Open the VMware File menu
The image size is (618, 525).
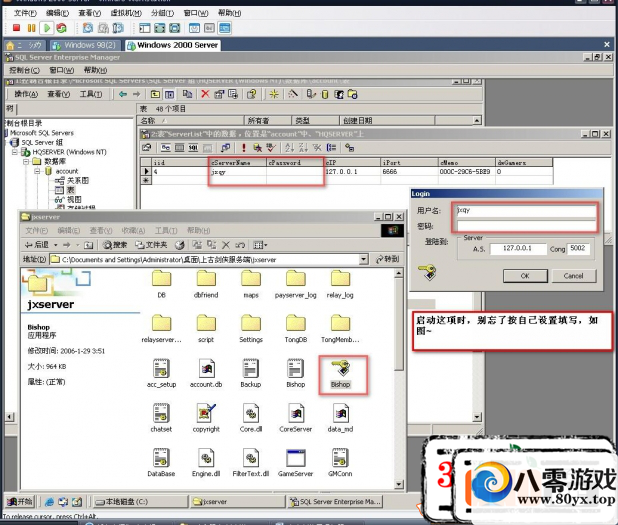click(x=25, y=13)
